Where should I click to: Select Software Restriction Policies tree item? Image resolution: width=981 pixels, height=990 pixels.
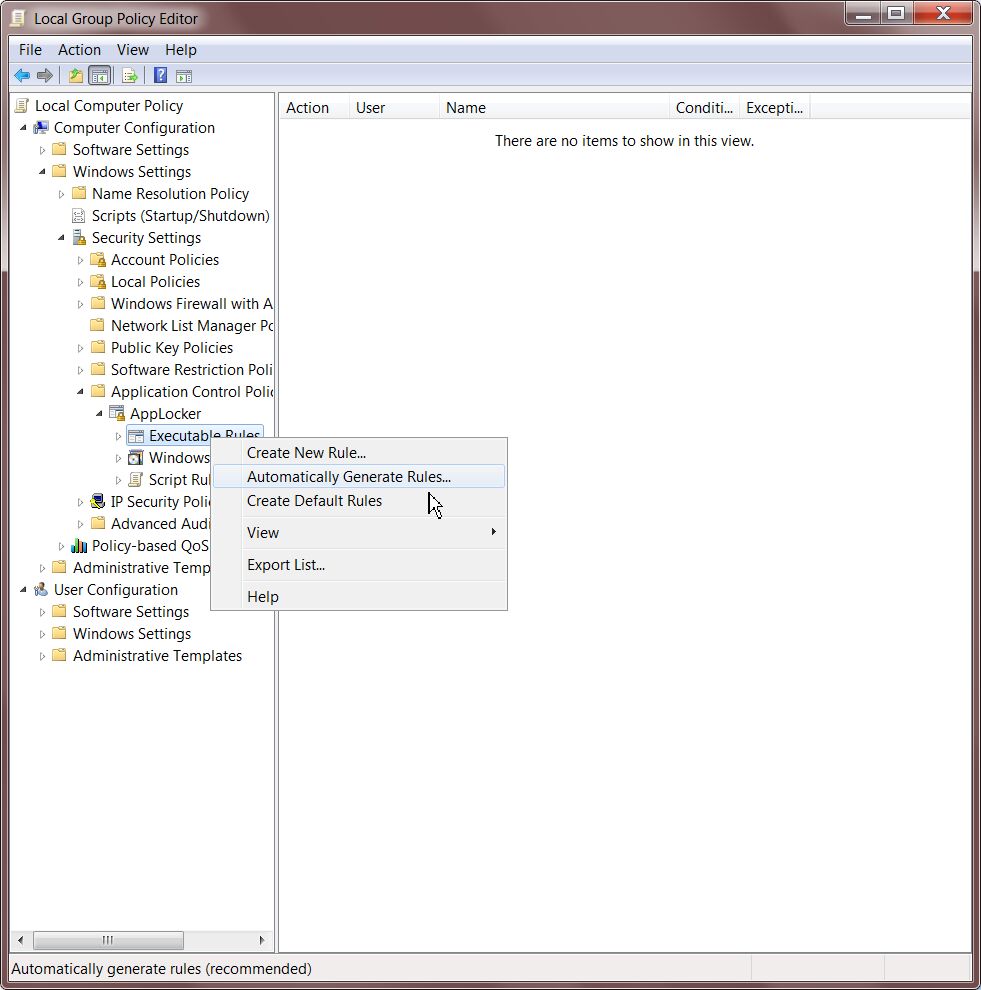click(x=191, y=369)
